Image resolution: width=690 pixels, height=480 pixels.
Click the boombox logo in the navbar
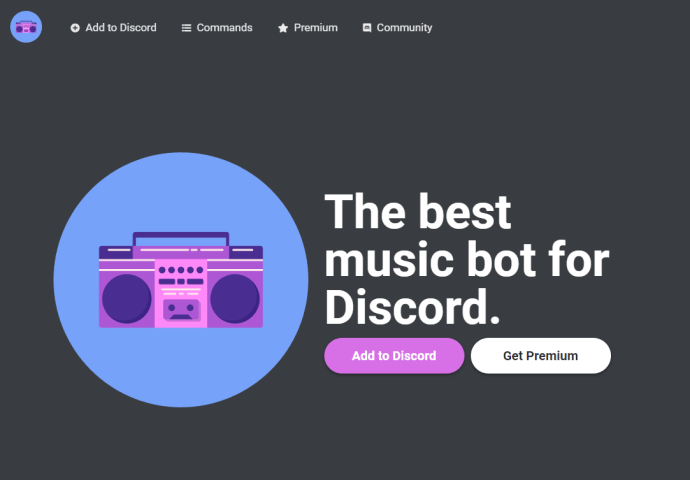(x=26, y=27)
